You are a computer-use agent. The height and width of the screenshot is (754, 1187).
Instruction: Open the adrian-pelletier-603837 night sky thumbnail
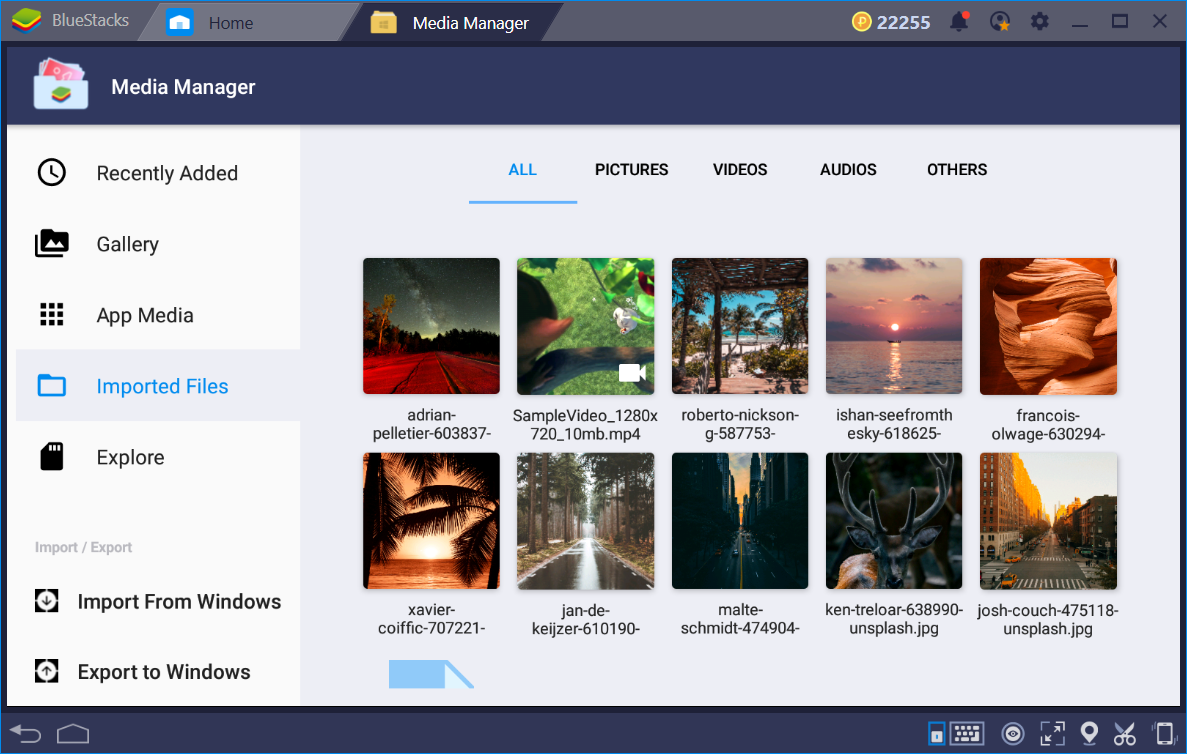pos(431,326)
